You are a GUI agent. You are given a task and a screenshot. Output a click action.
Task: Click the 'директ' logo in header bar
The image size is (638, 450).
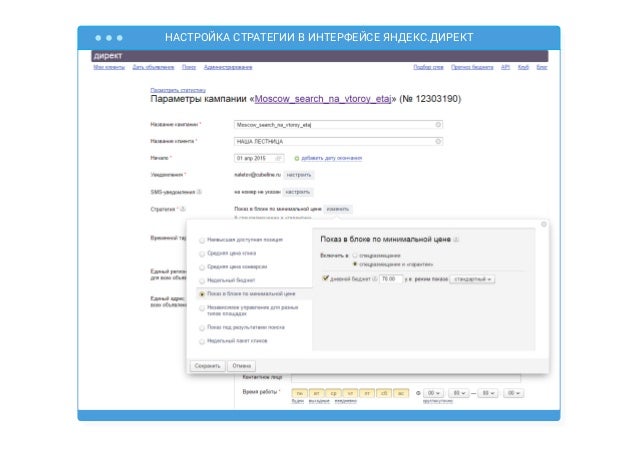point(108,56)
